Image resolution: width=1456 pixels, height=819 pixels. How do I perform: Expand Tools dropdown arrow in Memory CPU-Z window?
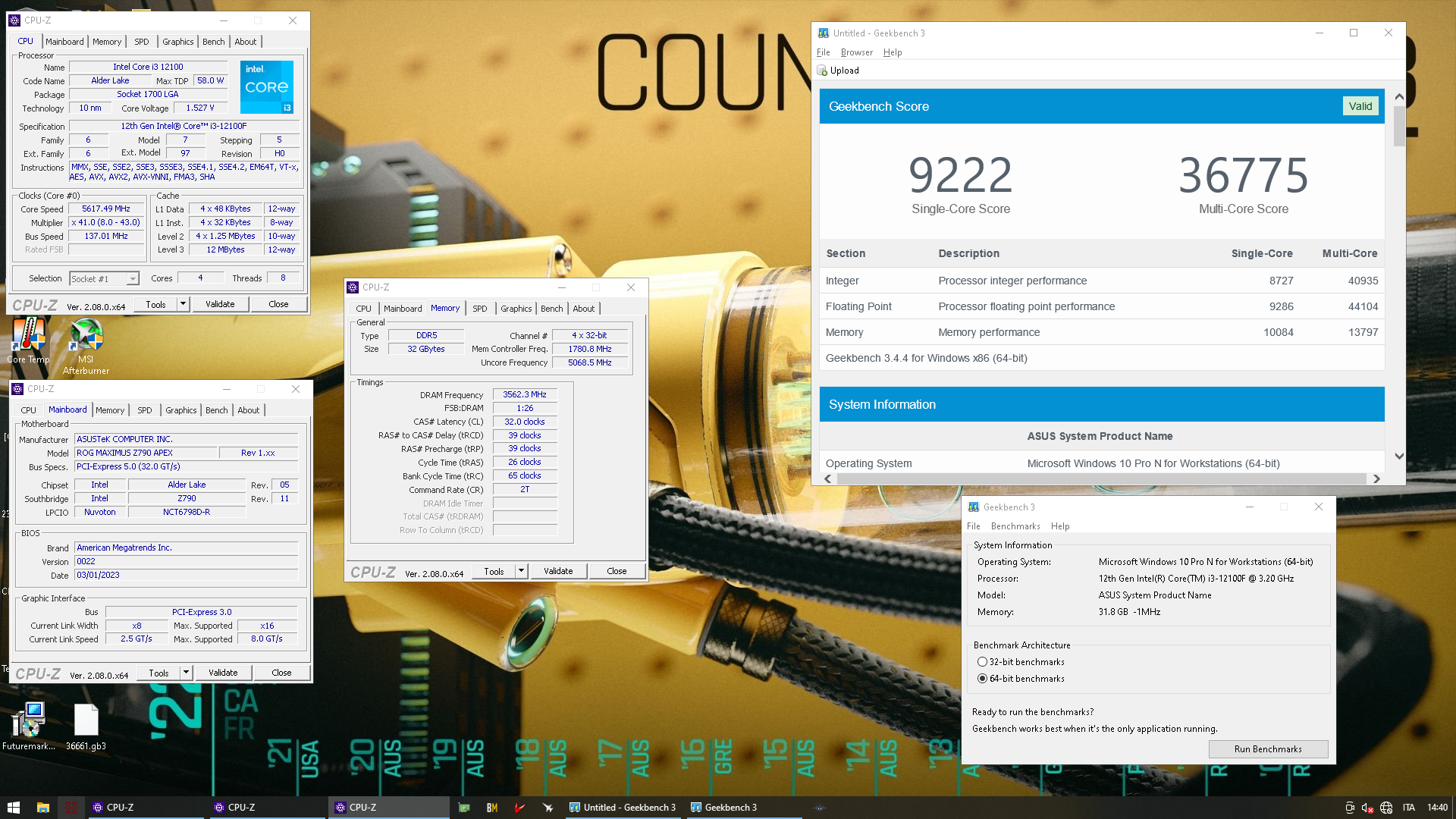click(521, 571)
